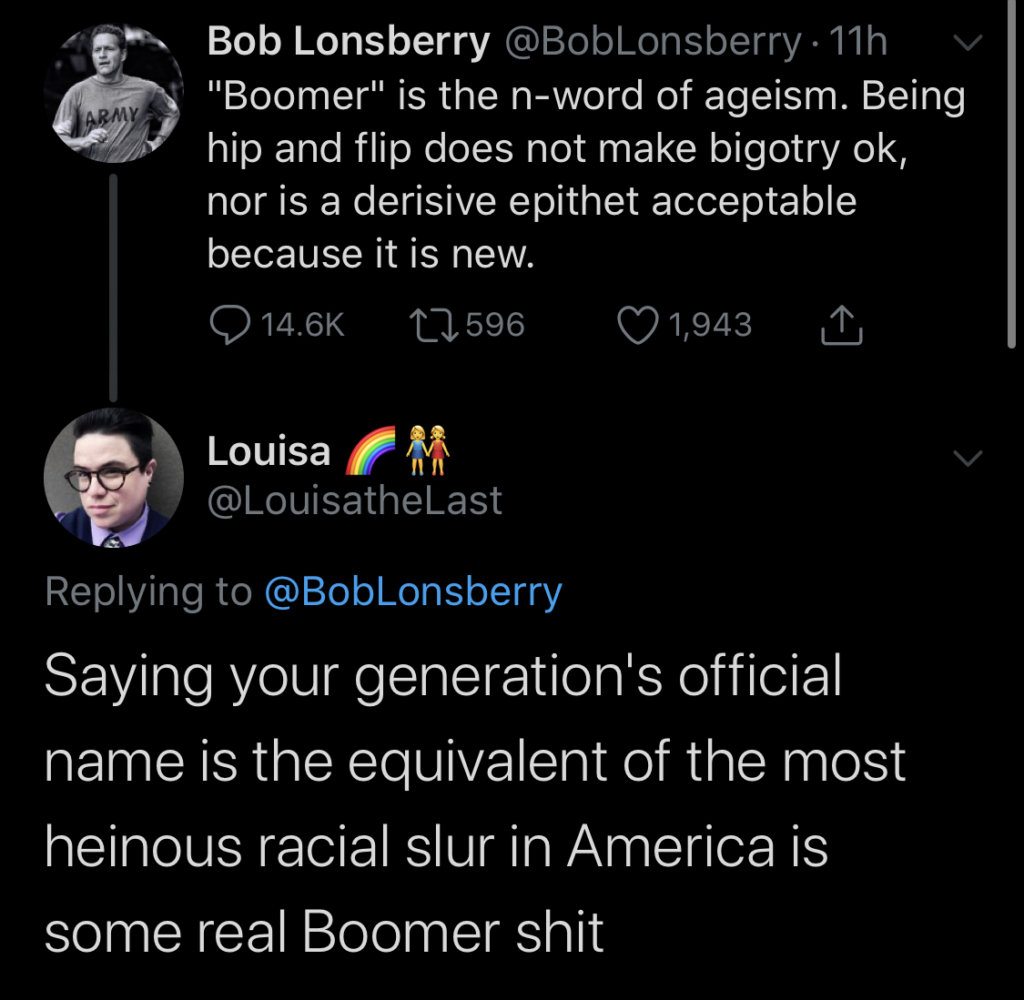Viewport: 1024px width, 1000px height.
Task: Click Louisa's profile picture
Action: coord(114,480)
